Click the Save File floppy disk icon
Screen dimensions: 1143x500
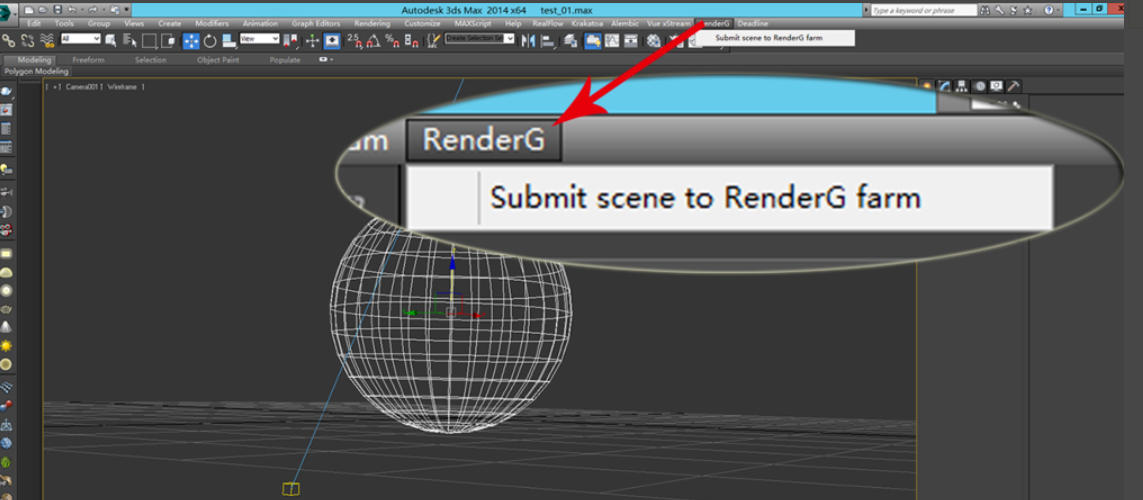[57, 9]
